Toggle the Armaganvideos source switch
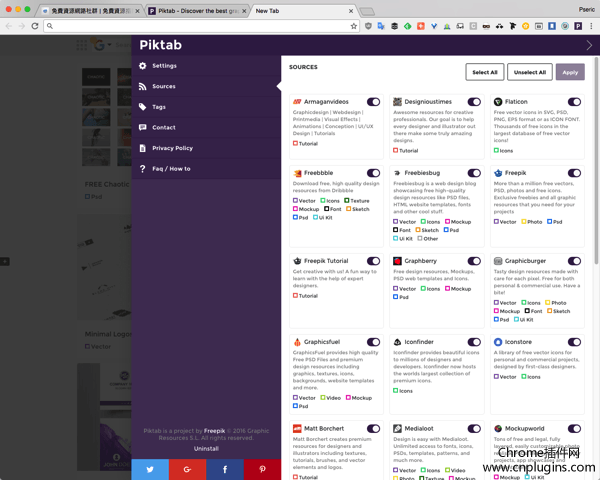The height and width of the screenshot is (480, 600). coord(373,102)
